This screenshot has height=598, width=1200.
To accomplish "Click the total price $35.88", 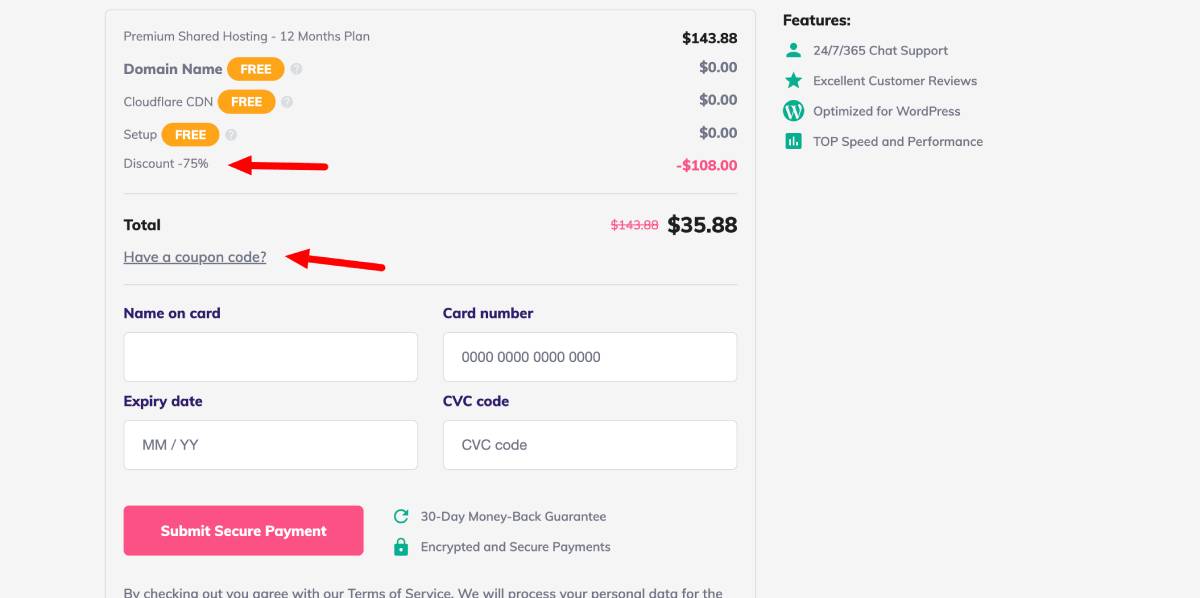I will click(x=702, y=225).
